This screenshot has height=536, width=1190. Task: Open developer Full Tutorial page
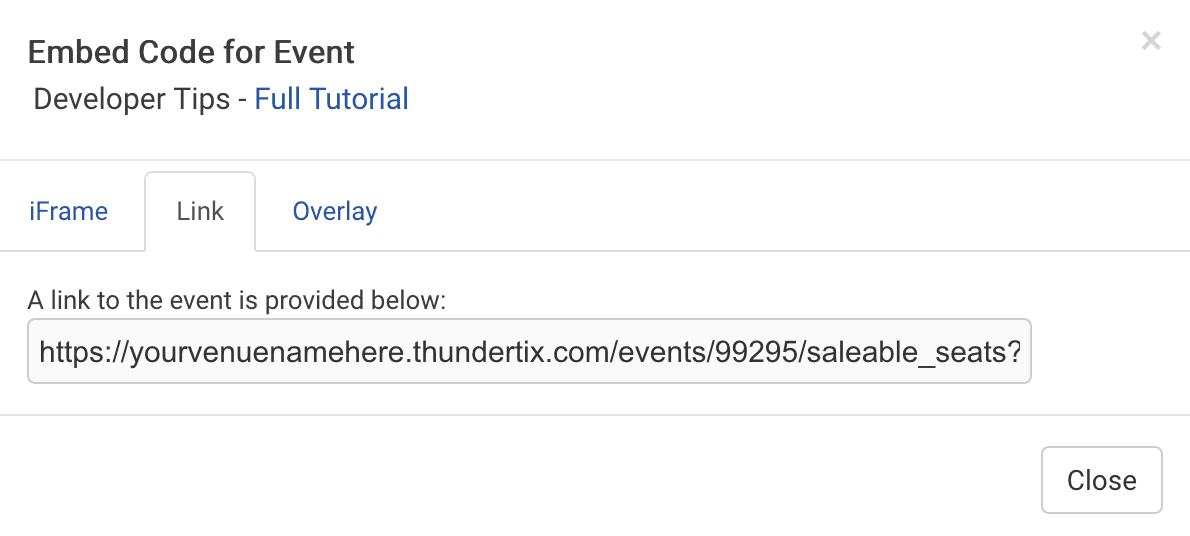tap(331, 99)
